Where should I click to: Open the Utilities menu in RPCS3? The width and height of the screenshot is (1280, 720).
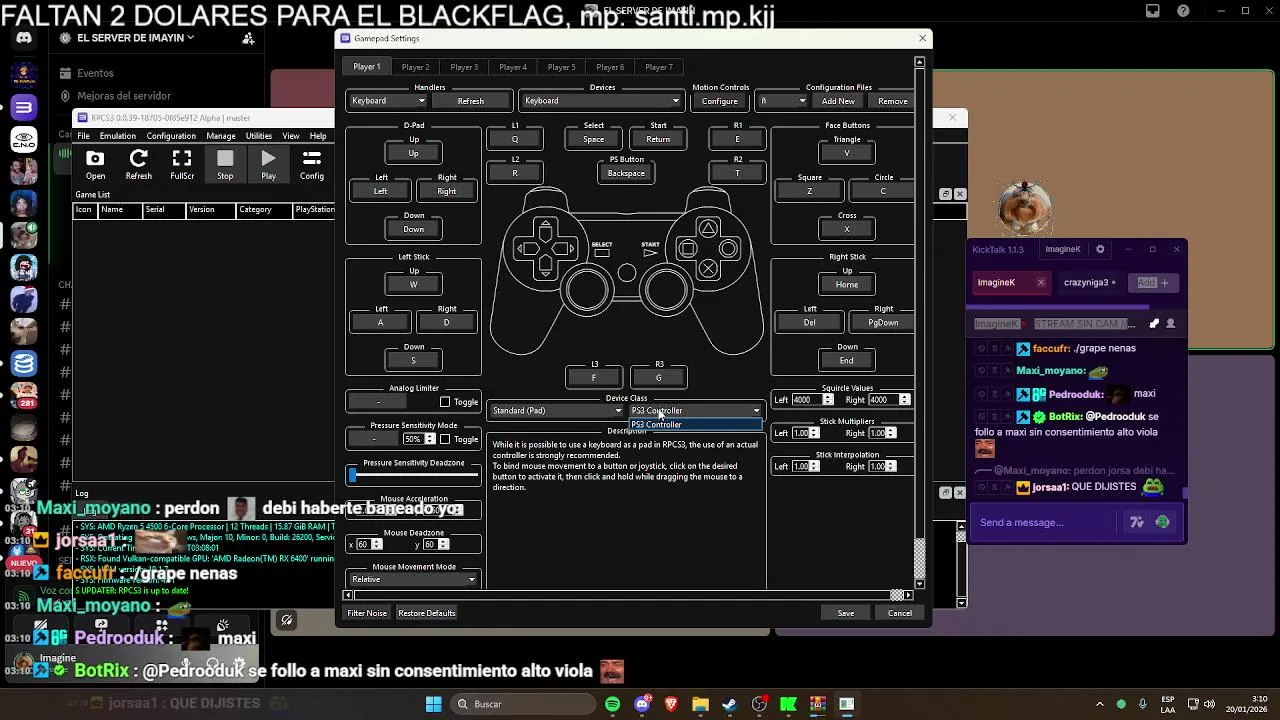(258, 136)
